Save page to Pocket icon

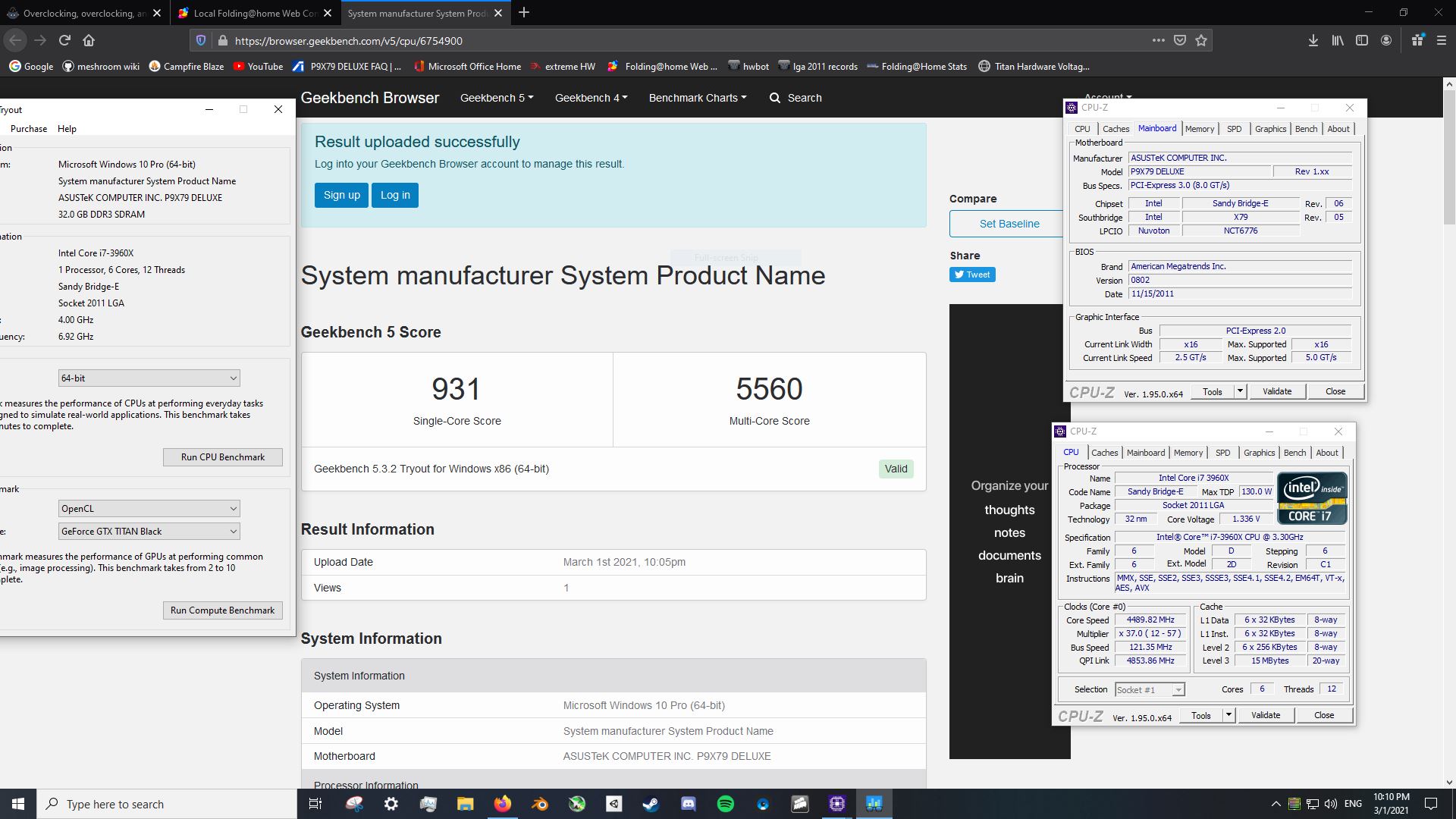(x=1180, y=40)
